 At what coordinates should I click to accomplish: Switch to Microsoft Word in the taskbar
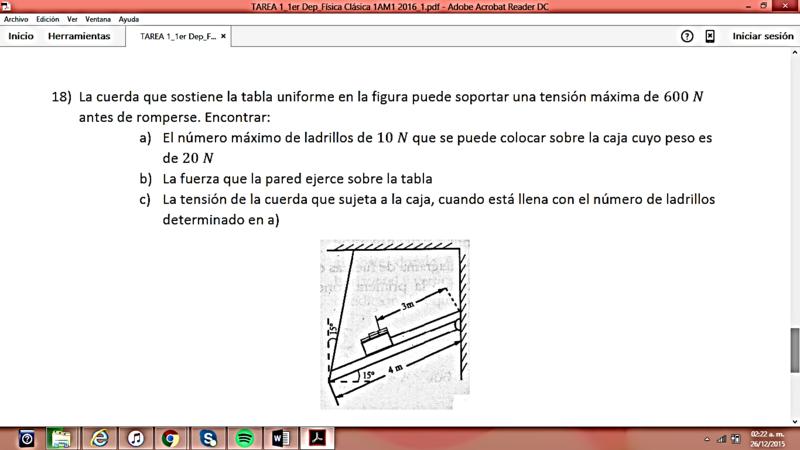pyautogui.click(x=280, y=438)
